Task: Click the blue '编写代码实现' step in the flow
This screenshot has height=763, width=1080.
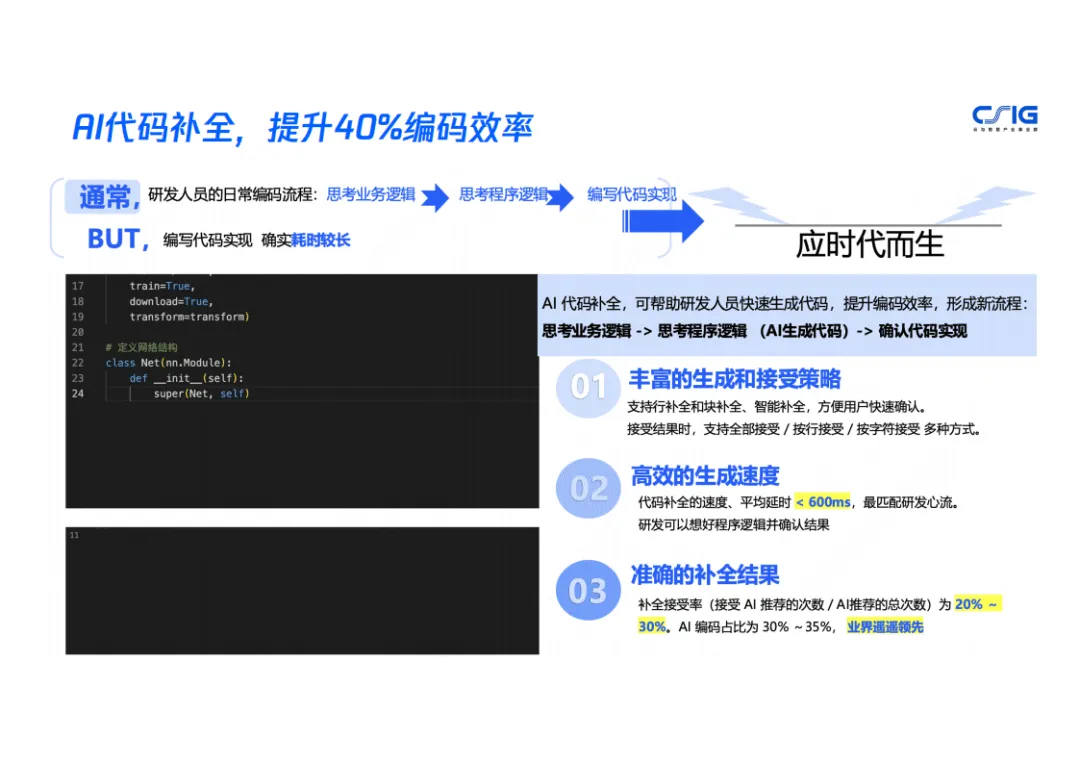Action: tap(632, 195)
